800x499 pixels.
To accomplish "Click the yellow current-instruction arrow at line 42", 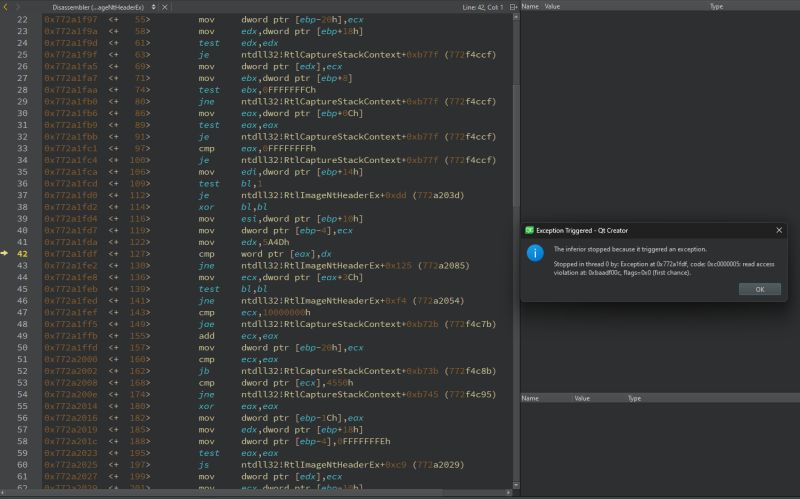I will pyautogui.click(x=5, y=253).
